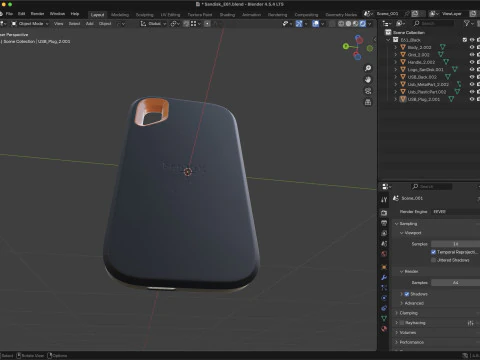Select material preview shading icon
This screenshot has width=480, height=360.
(x=356, y=24)
